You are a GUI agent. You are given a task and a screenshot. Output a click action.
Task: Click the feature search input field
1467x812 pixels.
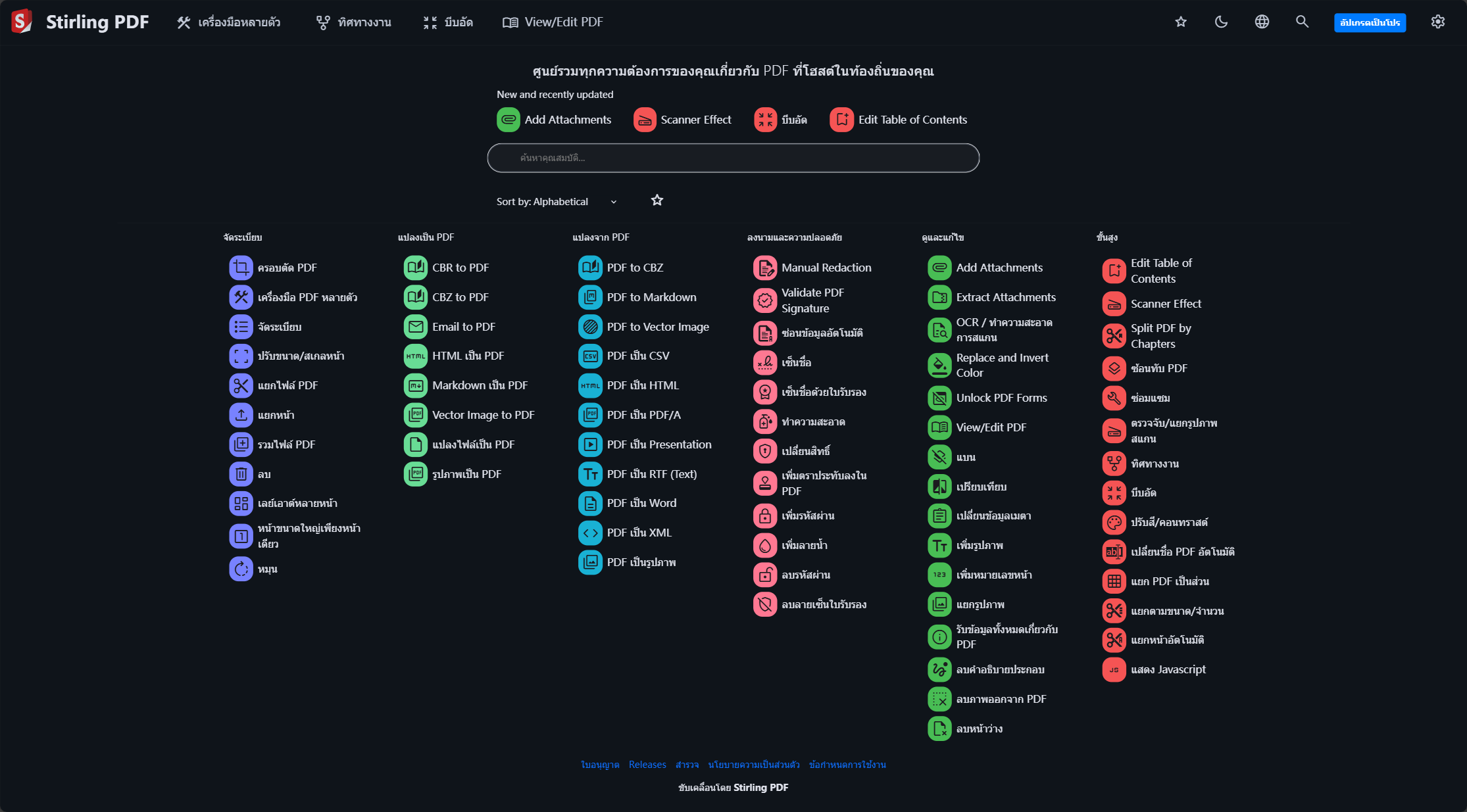pos(733,158)
